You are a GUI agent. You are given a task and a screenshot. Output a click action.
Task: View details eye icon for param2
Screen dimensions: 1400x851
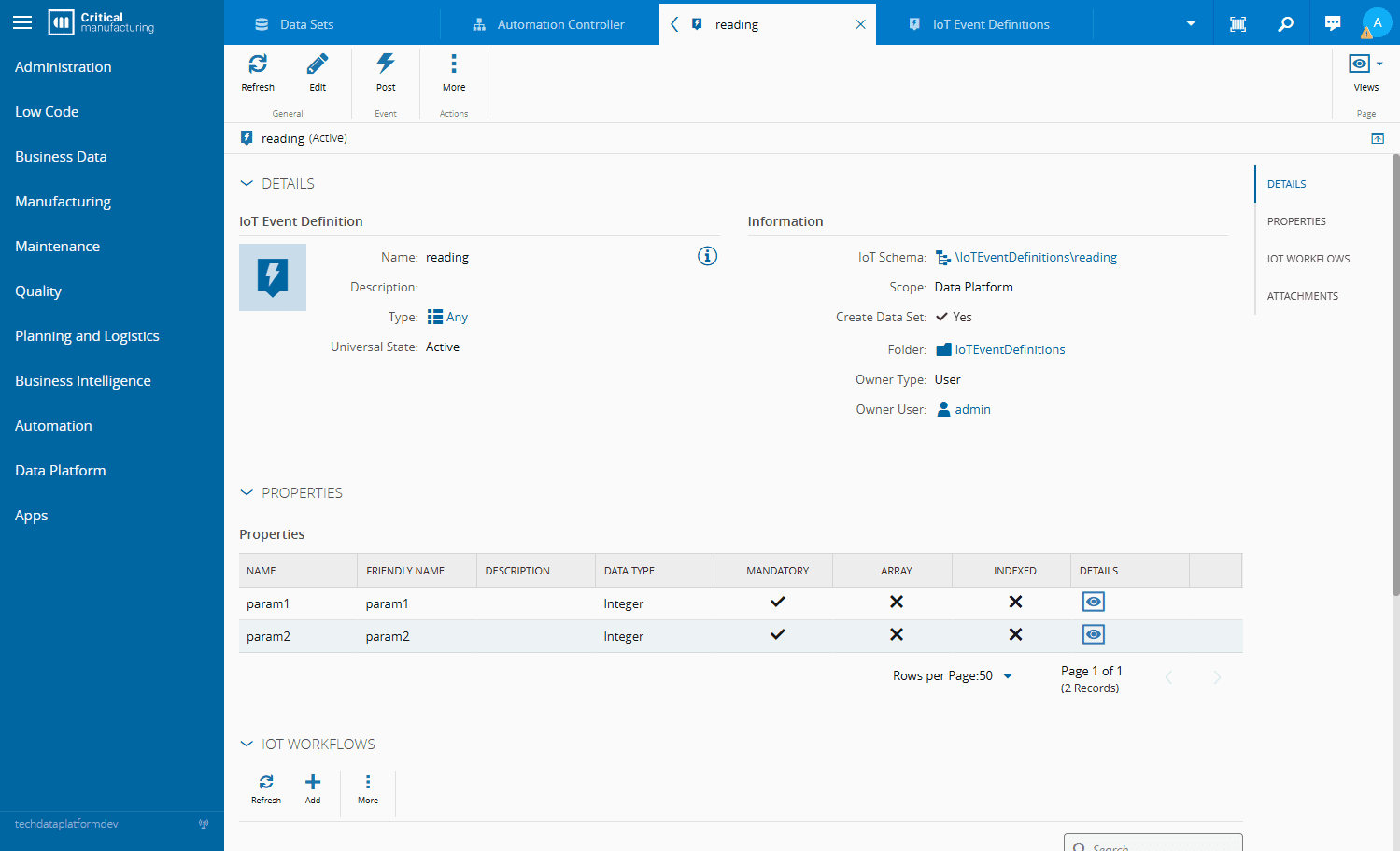(x=1093, y=635)
